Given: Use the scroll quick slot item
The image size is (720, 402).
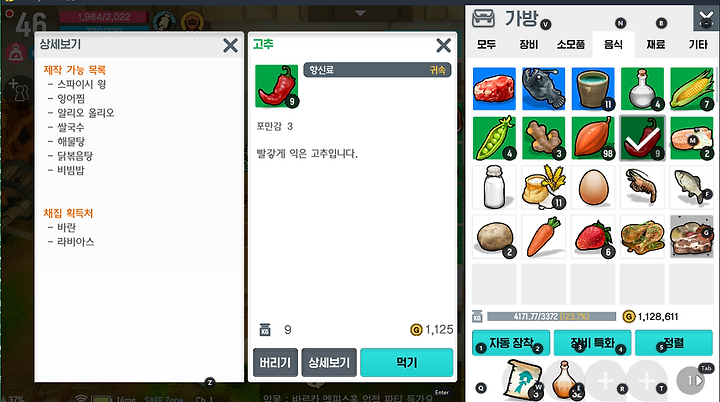Looking at the screenshot, I should click(x=523, y=379).
